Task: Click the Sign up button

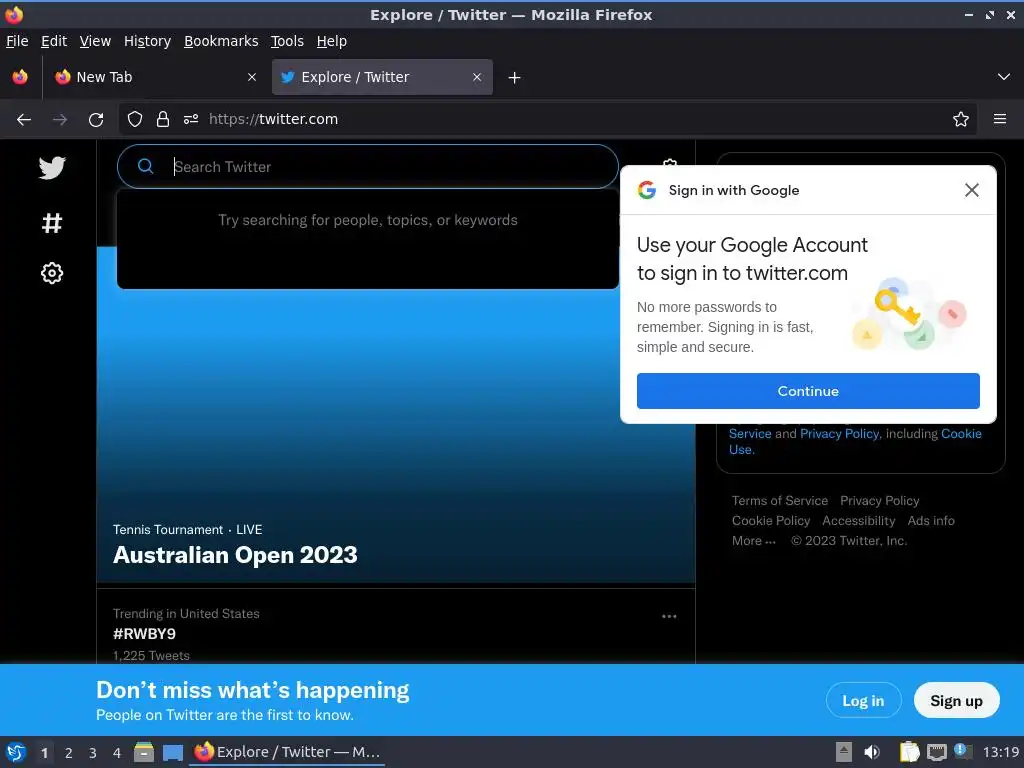Action: [956, 701]
